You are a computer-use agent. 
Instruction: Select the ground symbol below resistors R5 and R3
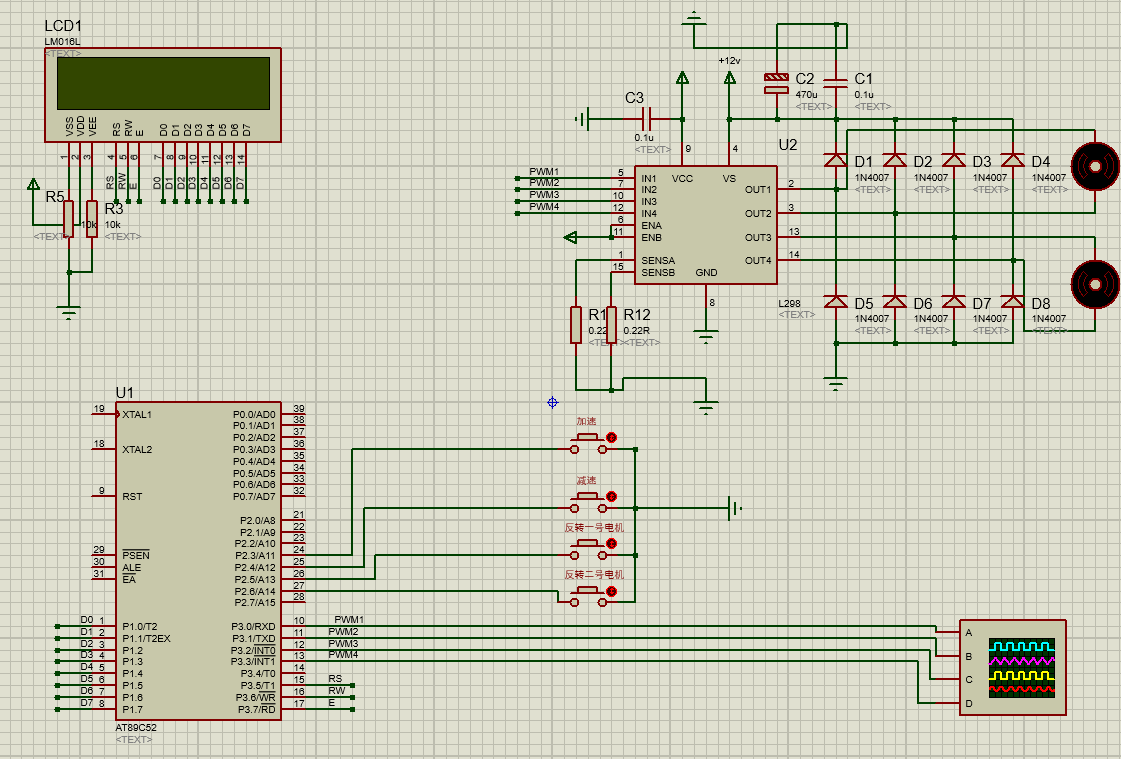(x=69, y=312)
